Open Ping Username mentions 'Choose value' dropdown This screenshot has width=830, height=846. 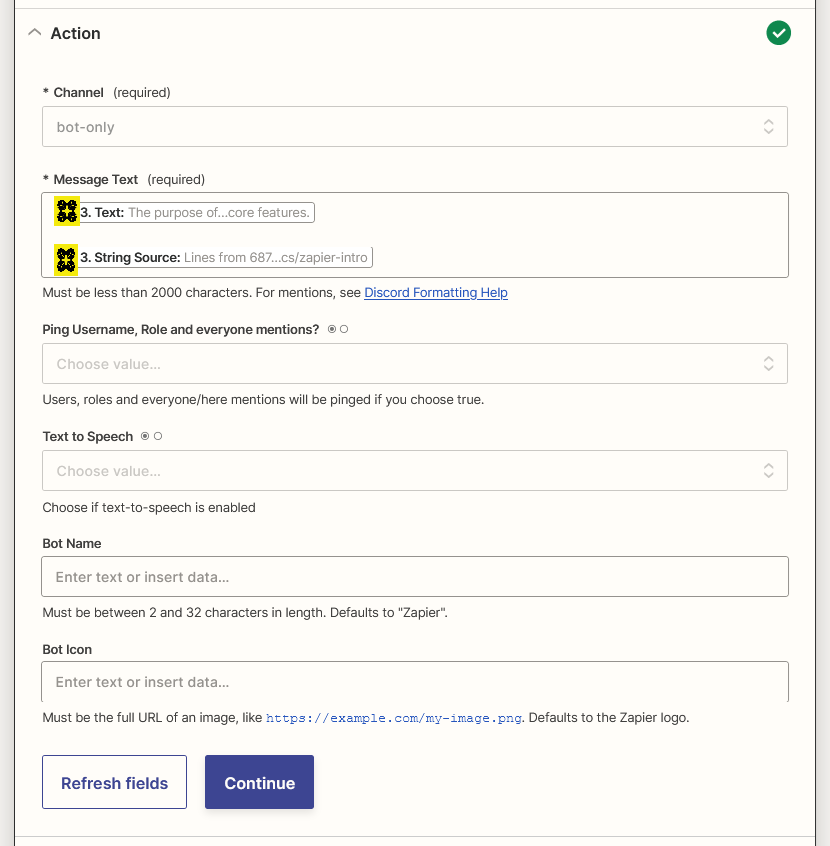point(400,364)
